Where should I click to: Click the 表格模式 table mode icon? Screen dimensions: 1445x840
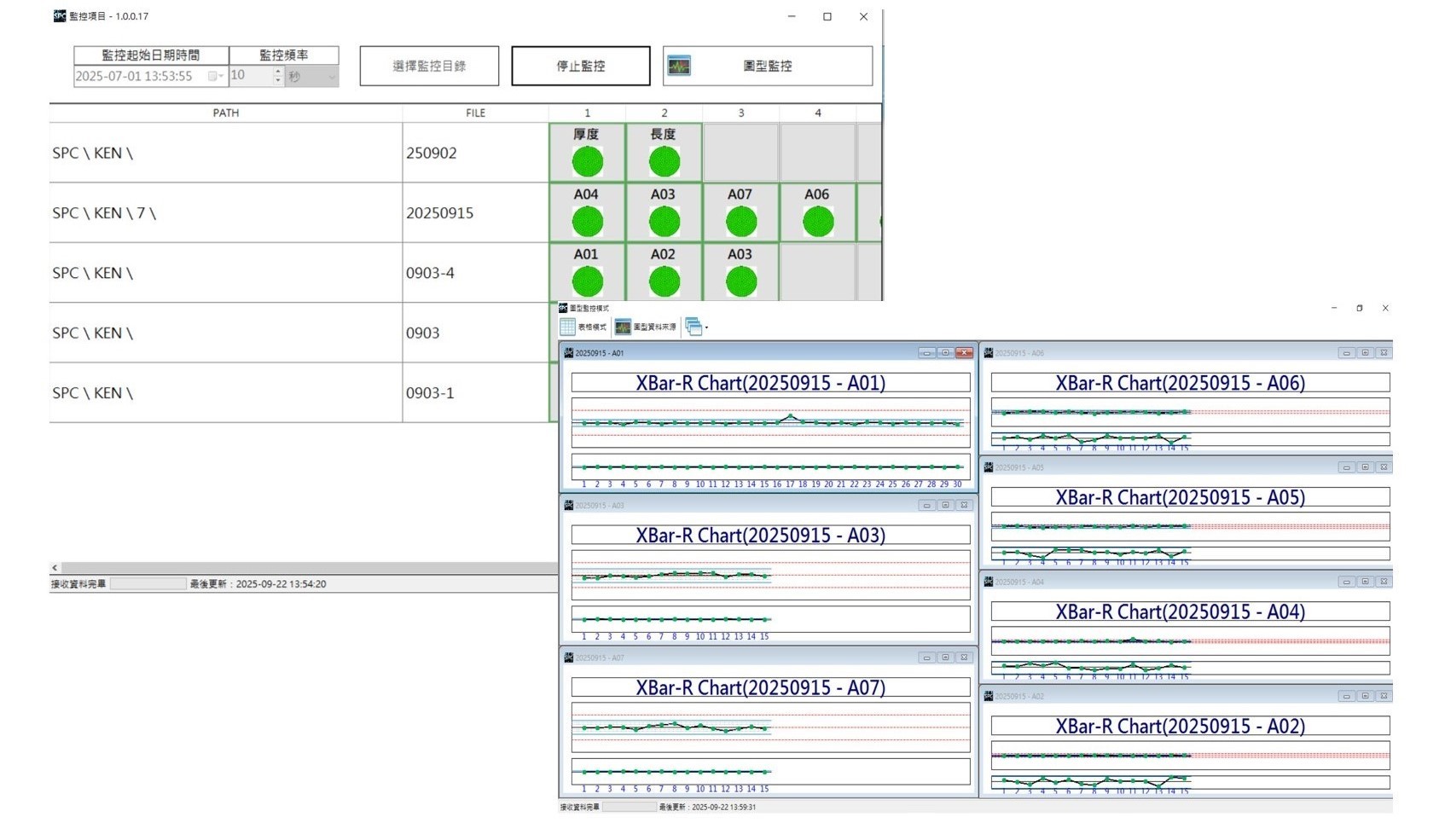pyautogui.click(x=568, y=327)
